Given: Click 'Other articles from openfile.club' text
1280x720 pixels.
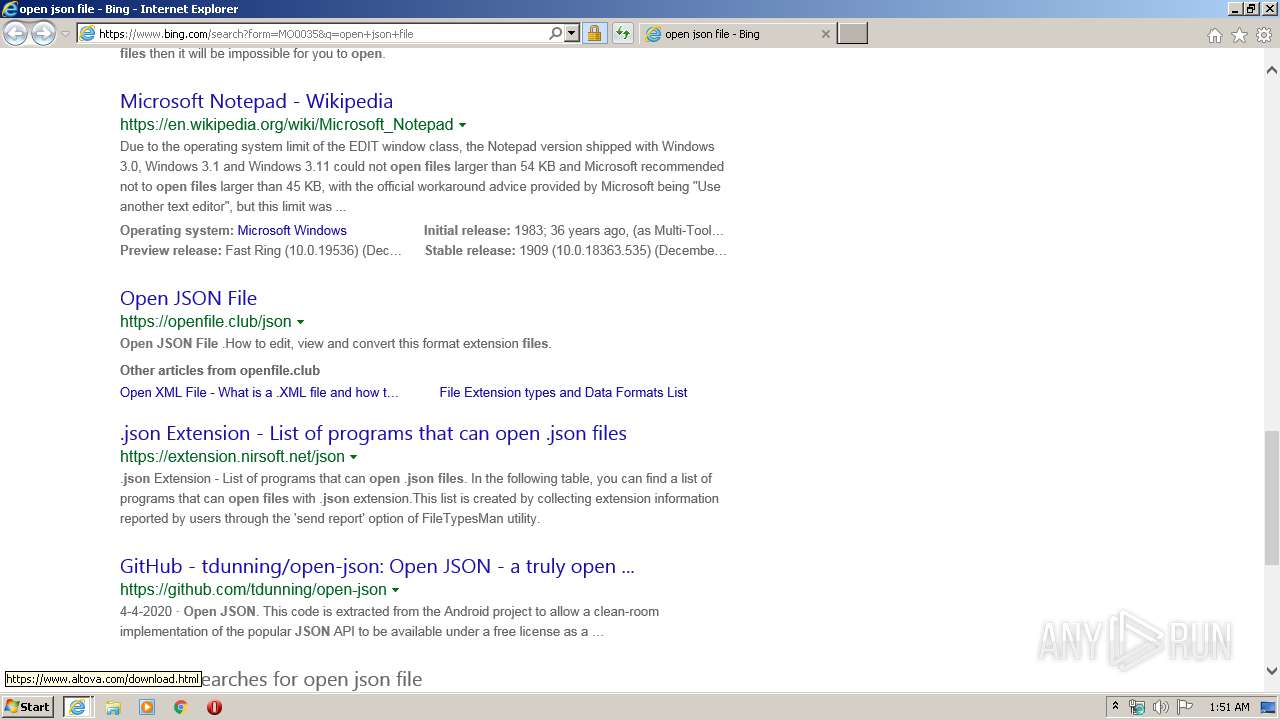Looking at the screenshot, I should click(220, 370).
